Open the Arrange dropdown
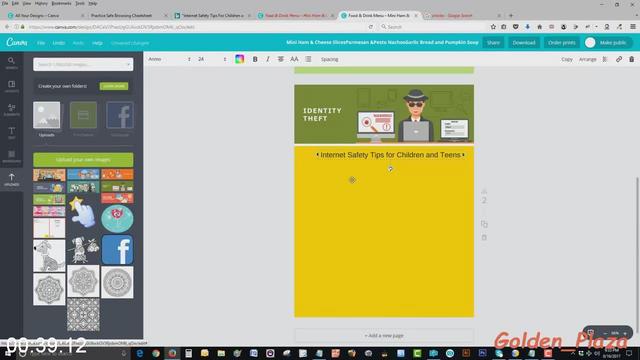Image resolution: width=640 pixels, height=360 pixels. [x=587, y=60]
